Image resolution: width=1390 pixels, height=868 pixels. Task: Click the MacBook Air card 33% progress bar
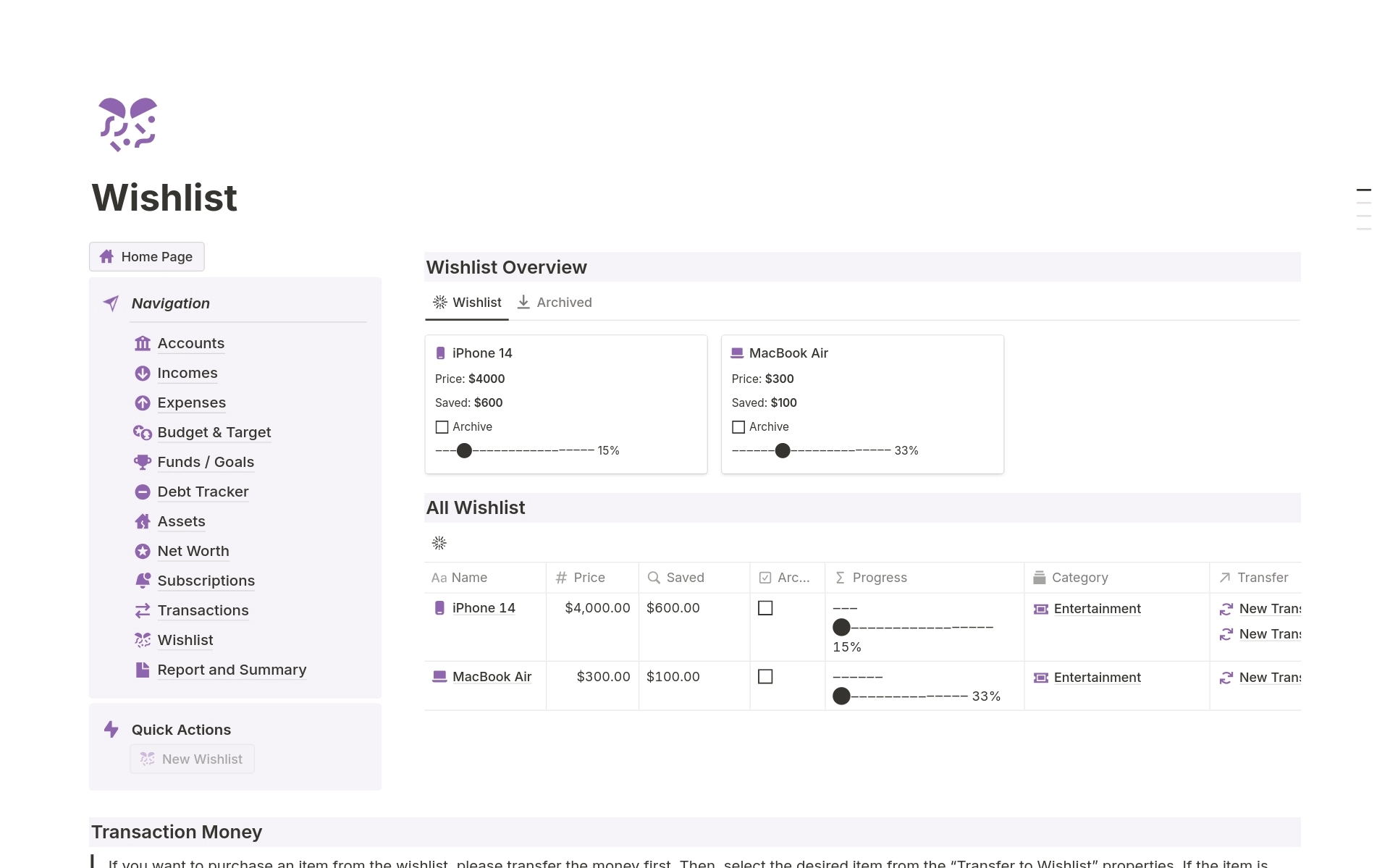click(825, 450)
